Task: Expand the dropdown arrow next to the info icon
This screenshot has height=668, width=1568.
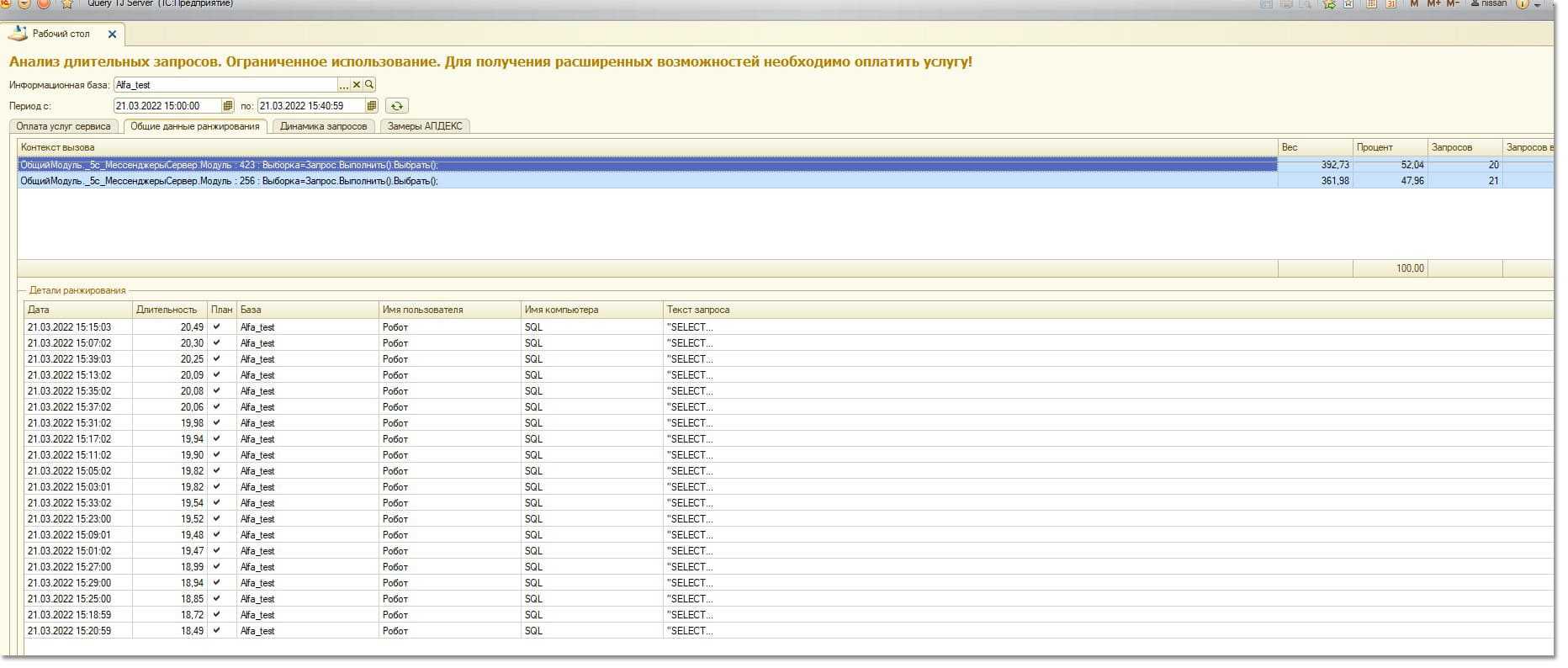Action: click(x=1538, y=5)
